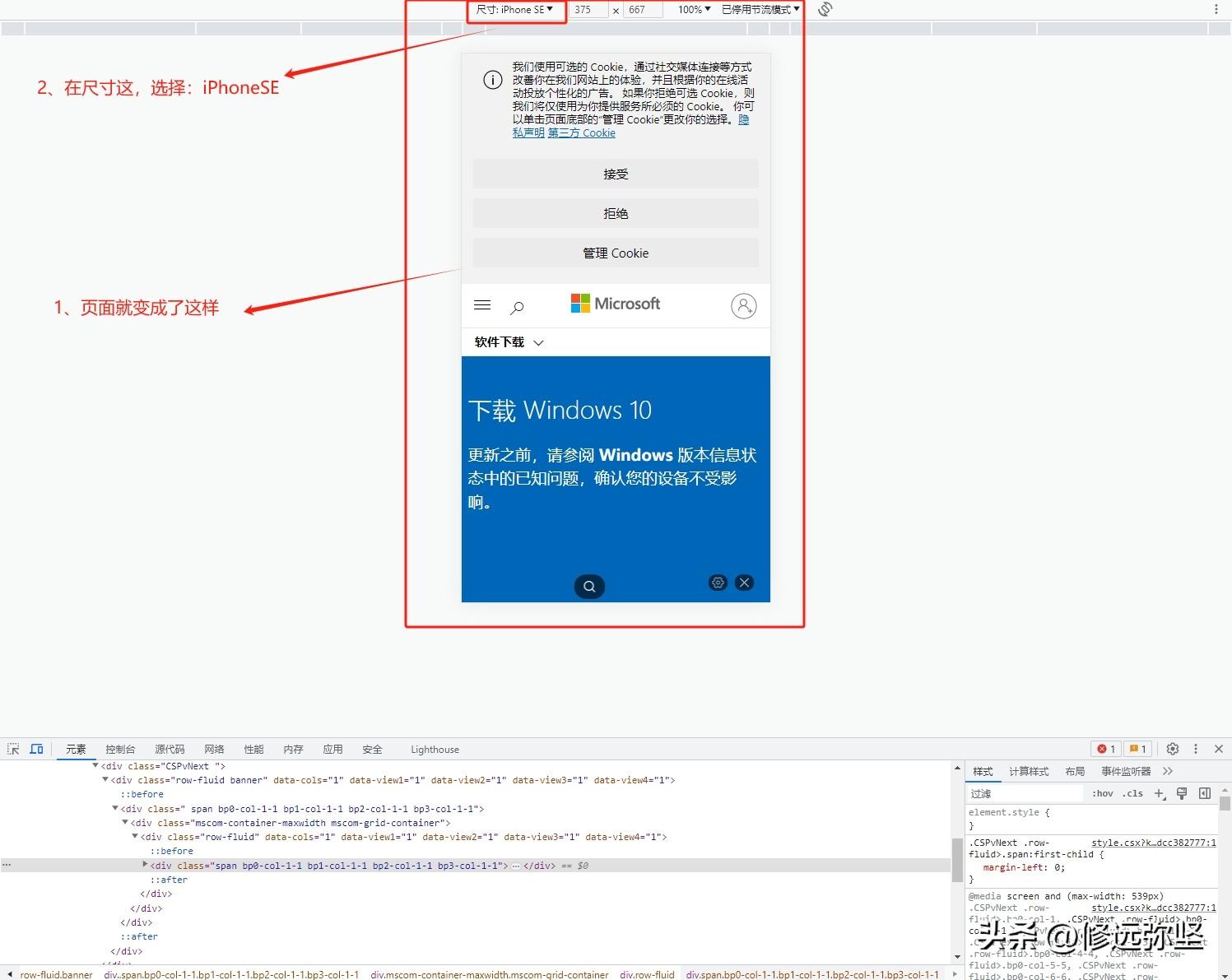The width and height of the screenshot is (1232, 980).
Task: Open the device toolbar more options menu
Action: point(1216,9)
